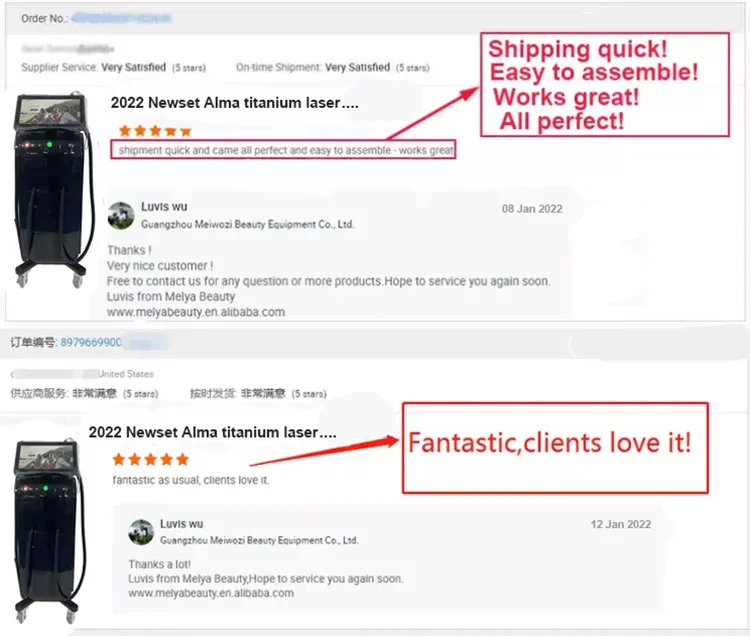Click Luvis wu name in second reply
Screen dimensions: 750x637
[181, 524]
